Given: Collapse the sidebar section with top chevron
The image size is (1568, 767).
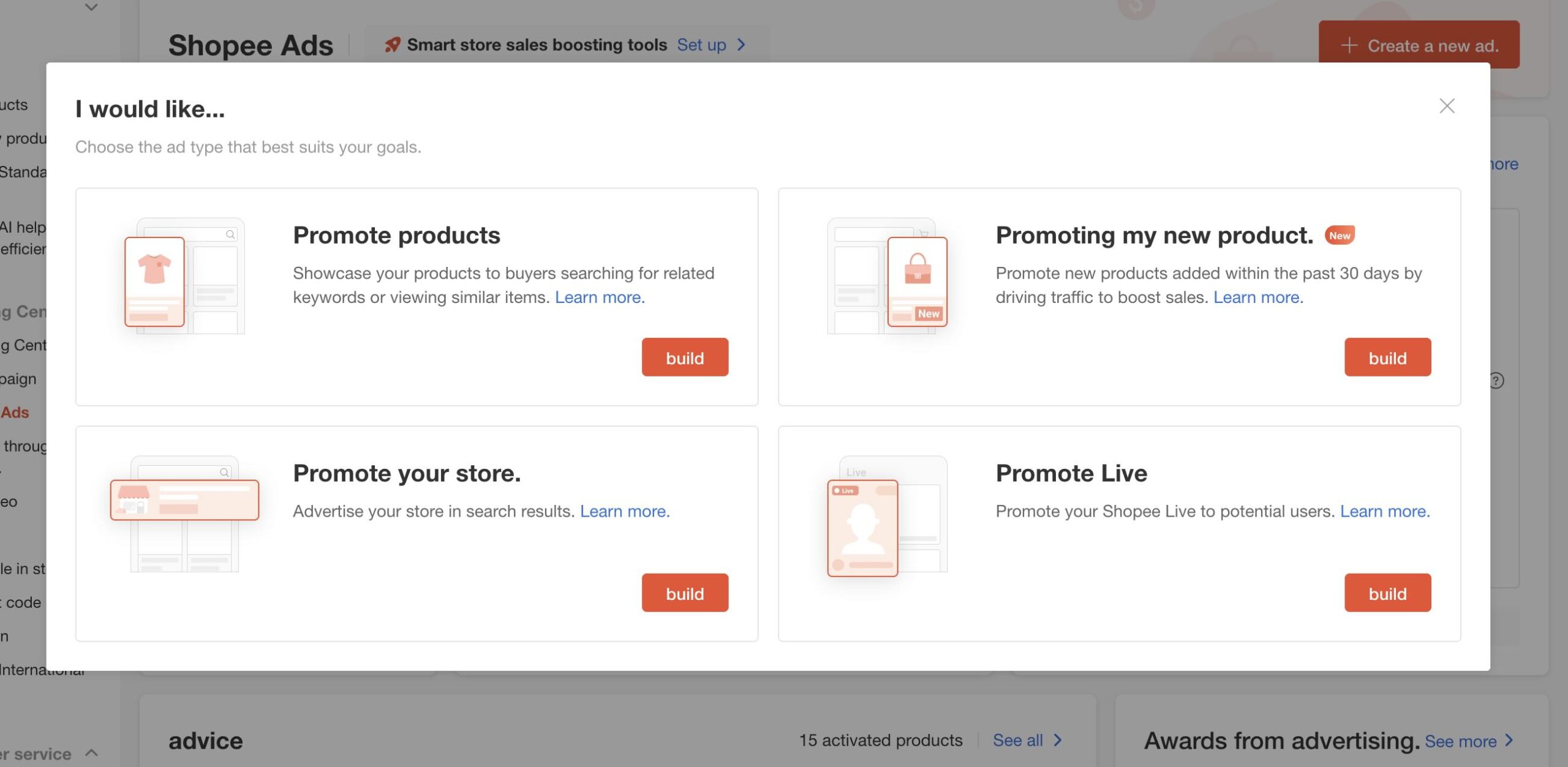Looking at the screenshot, I should 91,7.
